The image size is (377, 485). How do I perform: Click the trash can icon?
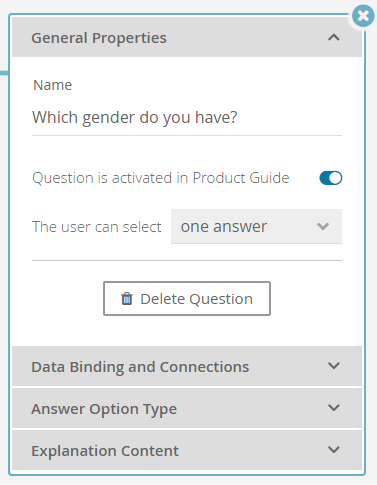pyautogui.click(x=127, y=299)
